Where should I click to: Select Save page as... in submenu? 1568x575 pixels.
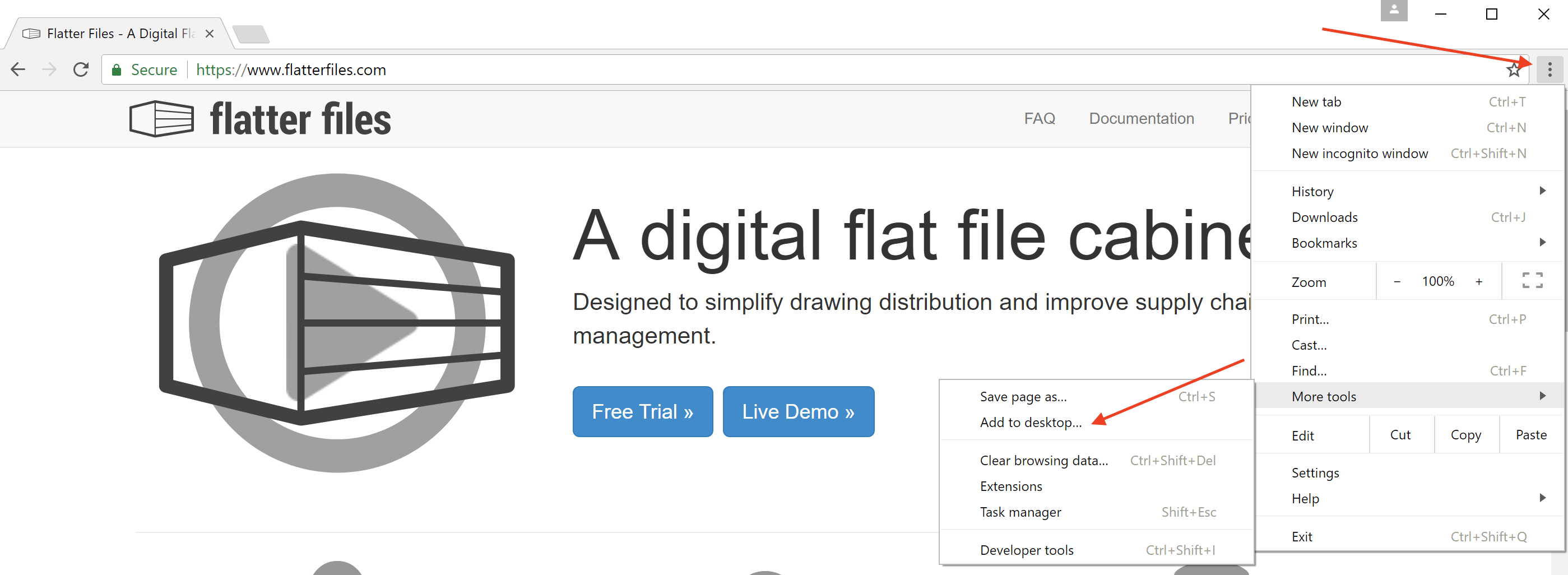1096,397
